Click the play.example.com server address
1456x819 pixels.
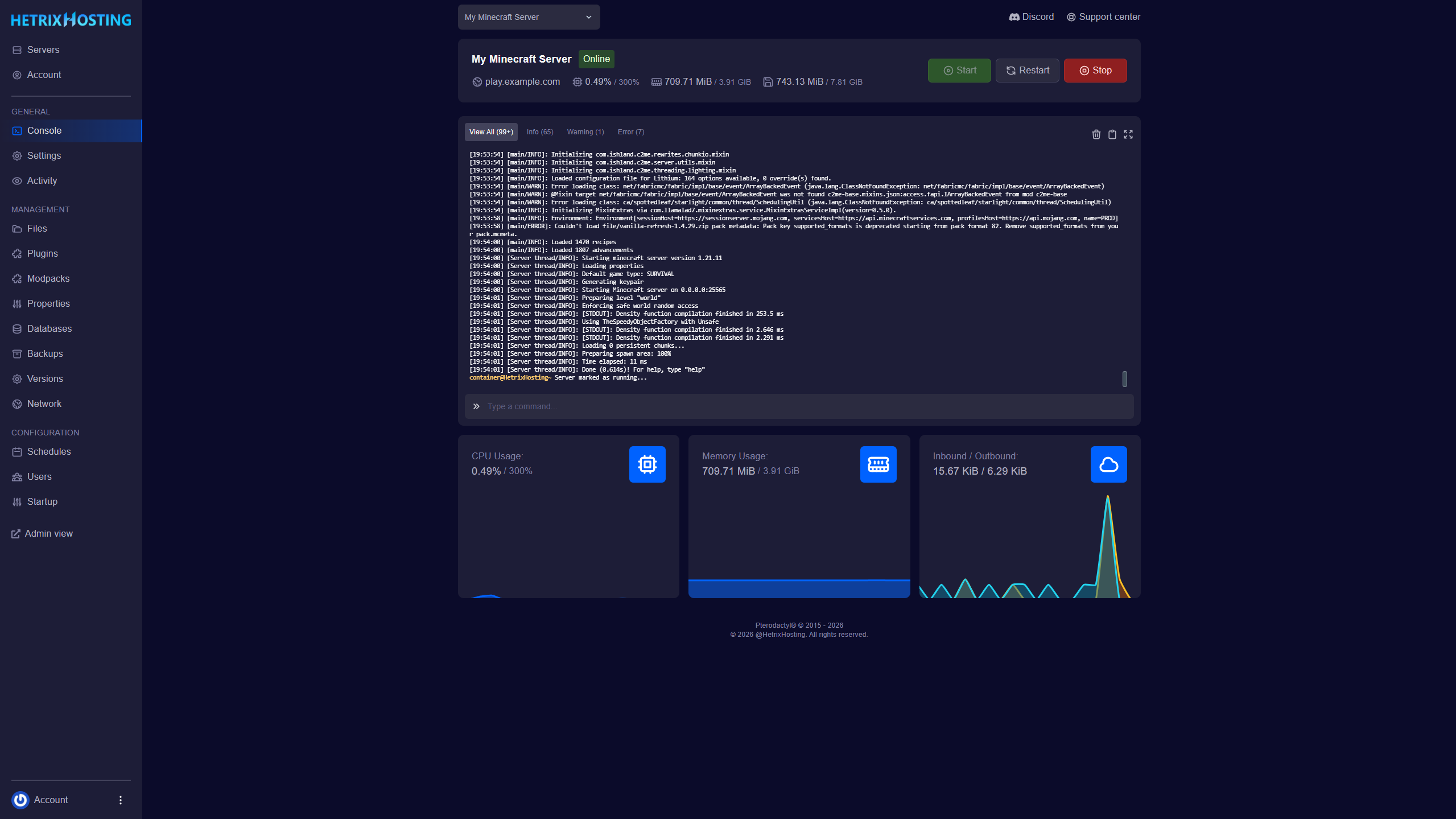522,82
